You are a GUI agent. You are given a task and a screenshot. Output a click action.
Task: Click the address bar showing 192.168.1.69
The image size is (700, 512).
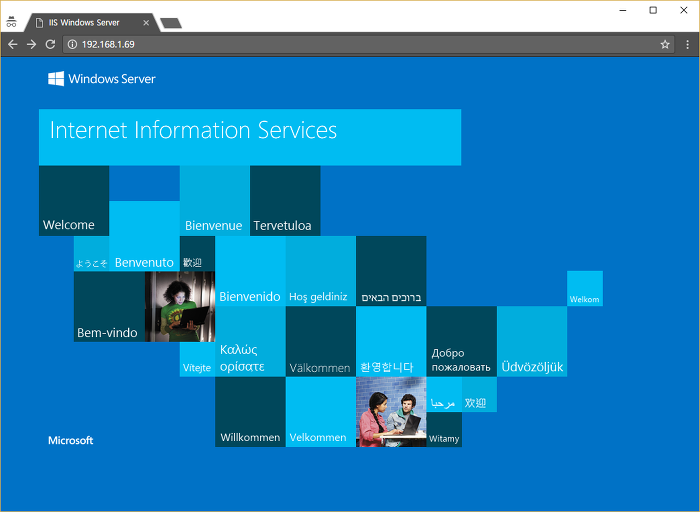click(x=370, y=44)
